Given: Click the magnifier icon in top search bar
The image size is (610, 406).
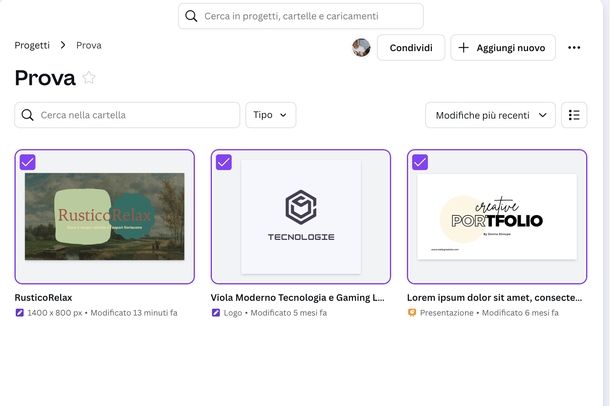Looking at the screenshot, I should [x=191, y=16].
